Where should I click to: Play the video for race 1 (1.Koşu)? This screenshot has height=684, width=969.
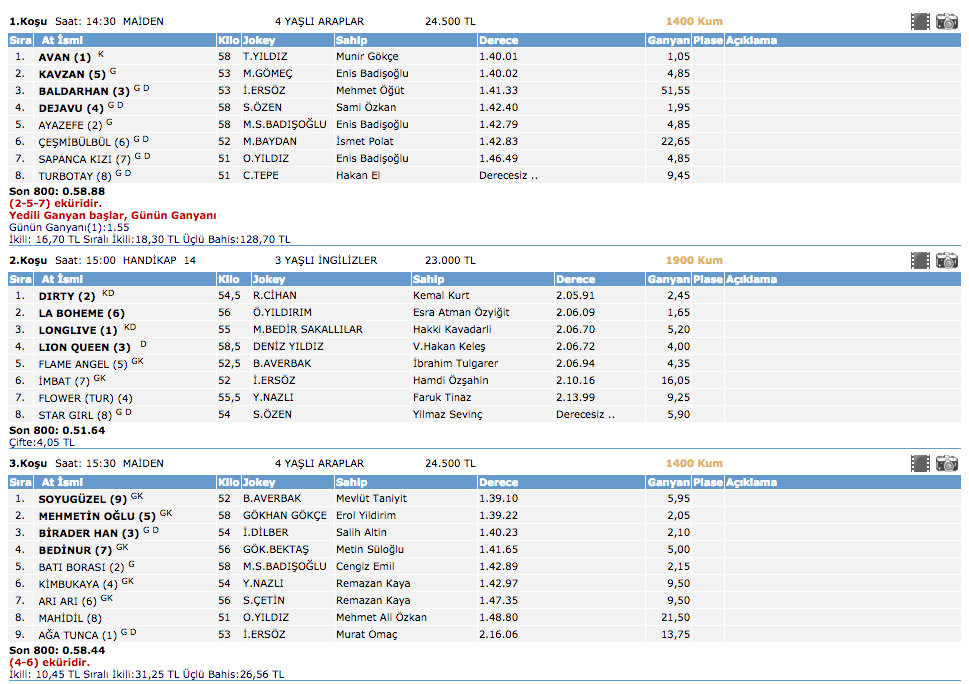920,21
